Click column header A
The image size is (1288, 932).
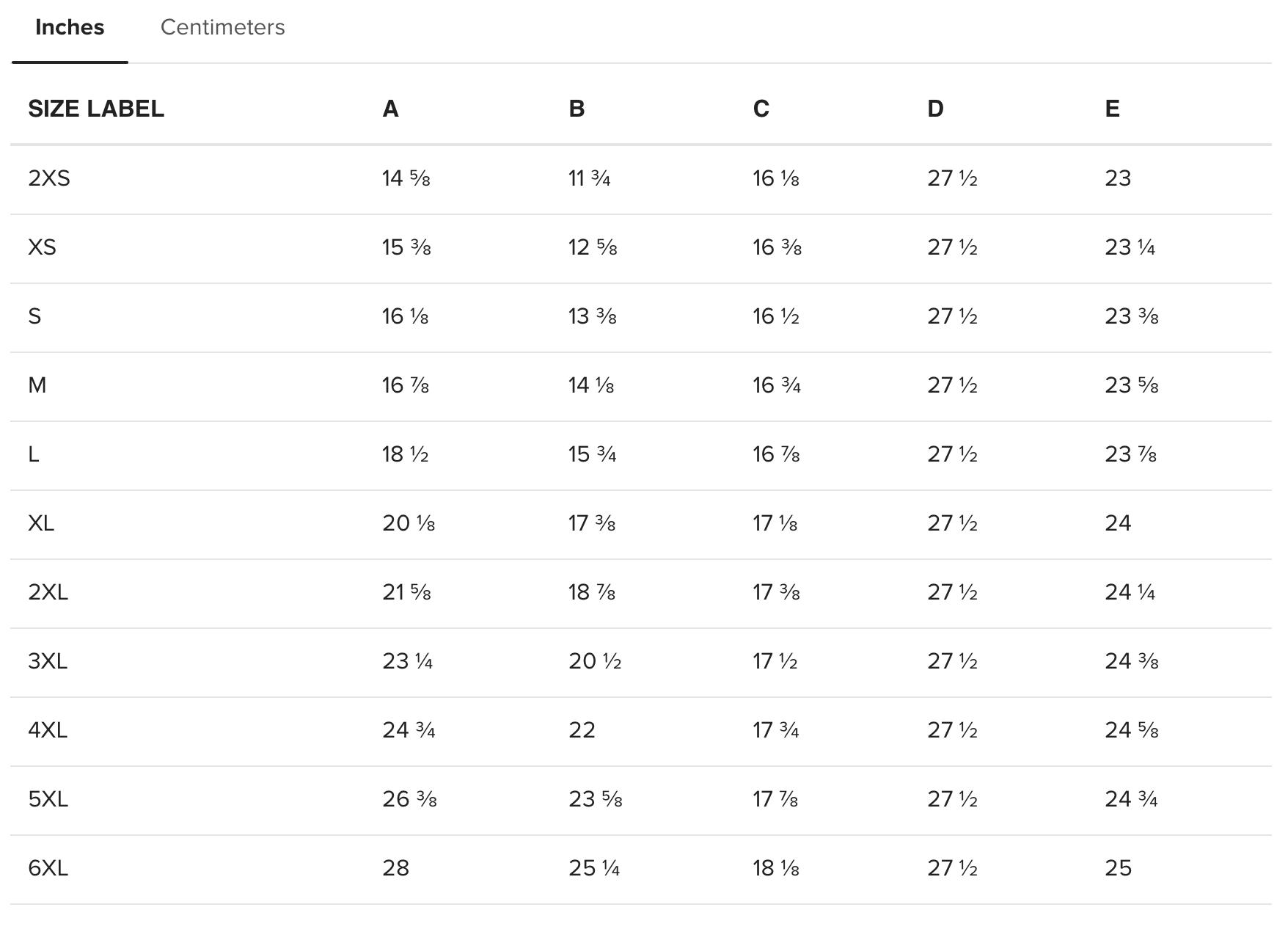click(390, 109)
